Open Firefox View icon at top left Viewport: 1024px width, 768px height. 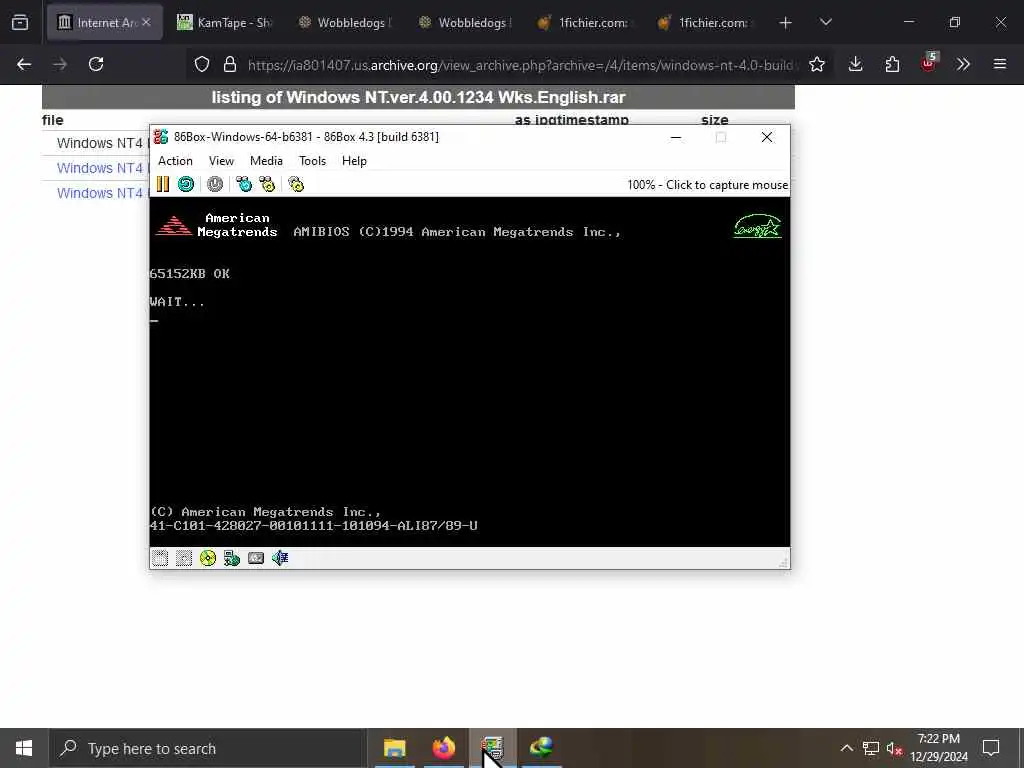pyautogui.click(x=20, y=23)
